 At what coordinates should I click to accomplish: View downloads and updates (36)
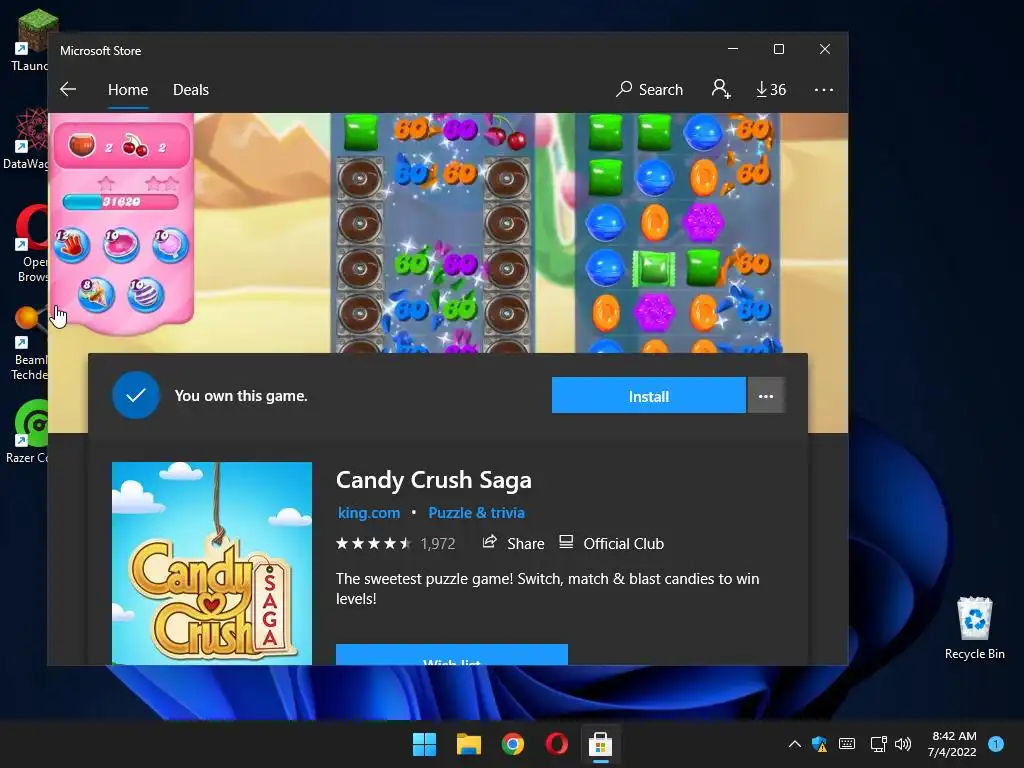(x=771, y=89)
